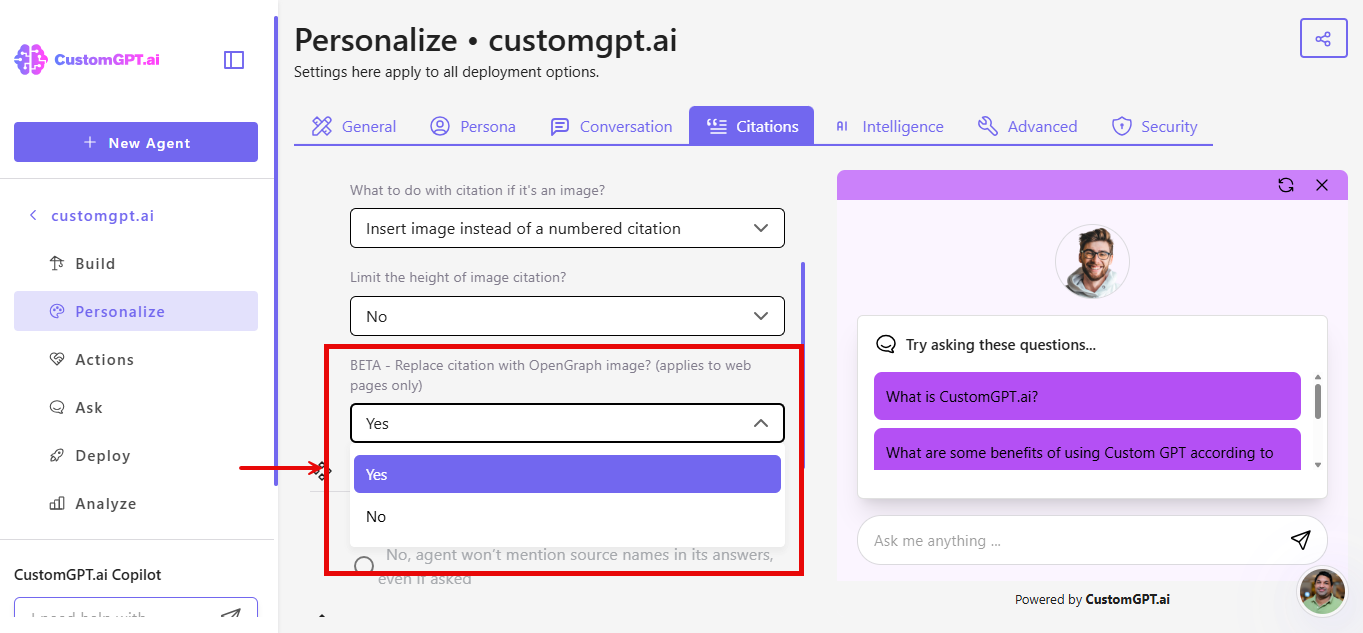This screenshot has height=633, width=1363.
Task: Refresh the chat preview with the refresh icon
Action: pos(1286,184)
